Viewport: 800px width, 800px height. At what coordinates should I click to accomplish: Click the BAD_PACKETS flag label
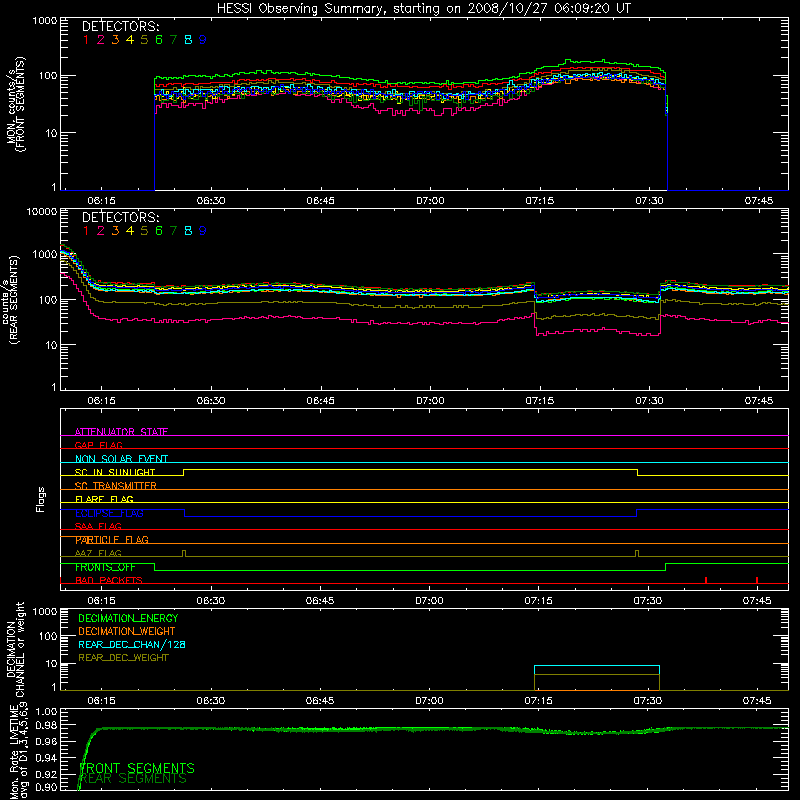[x=109, y=580]
